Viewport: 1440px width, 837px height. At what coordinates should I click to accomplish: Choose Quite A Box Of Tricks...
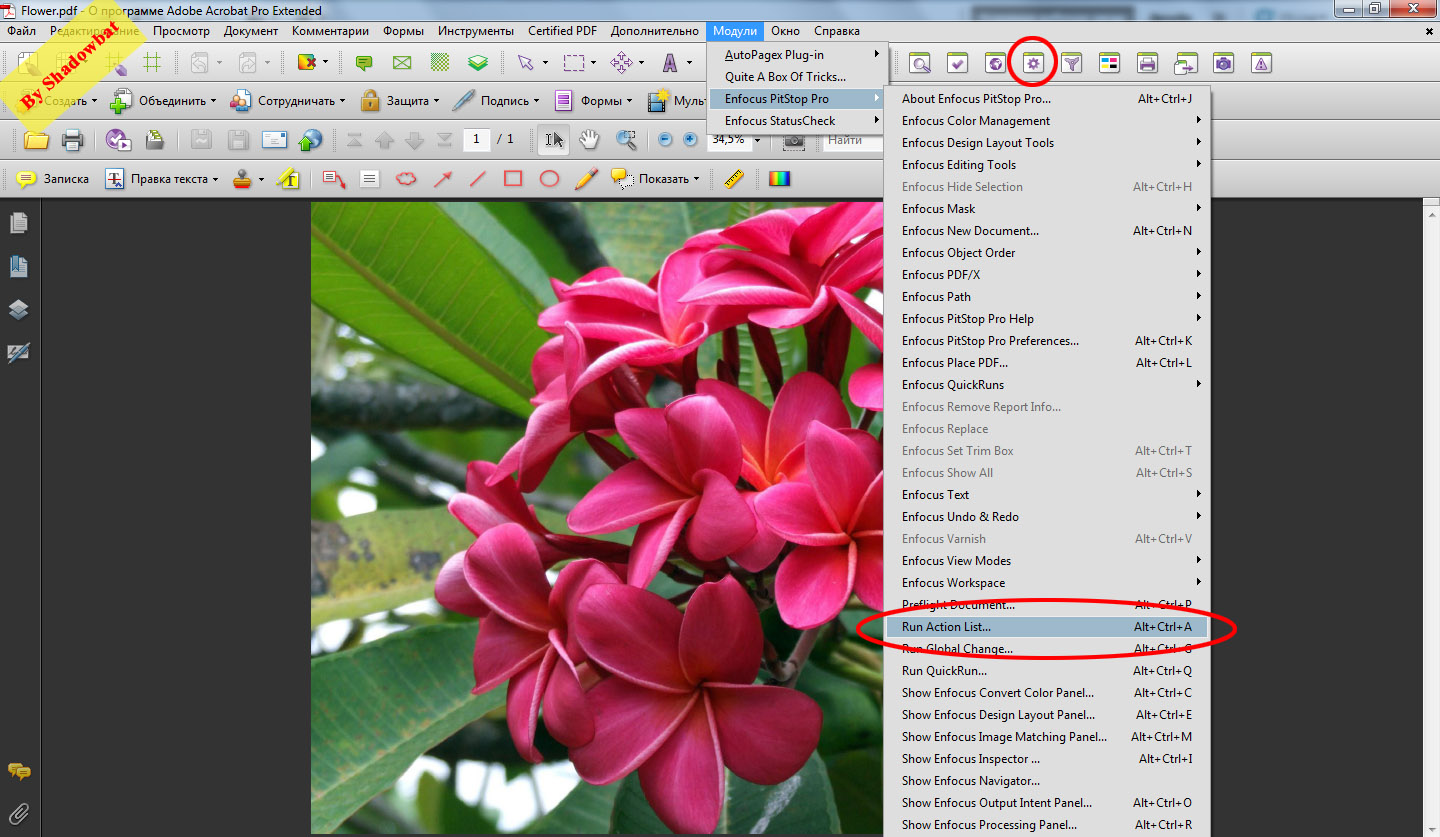tap(797, 77)
